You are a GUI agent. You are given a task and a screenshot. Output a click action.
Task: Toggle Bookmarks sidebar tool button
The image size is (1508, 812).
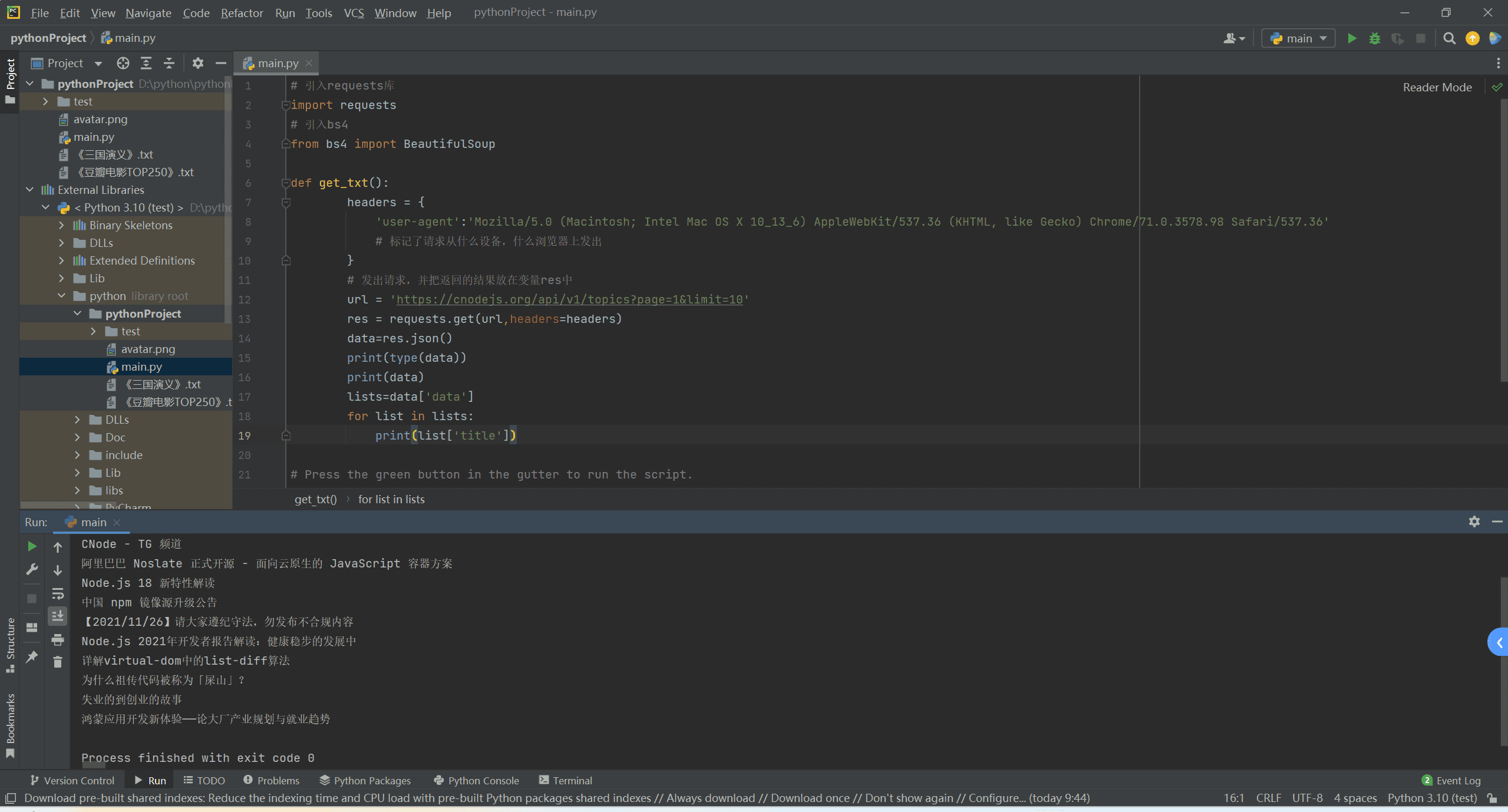[10, 726]
